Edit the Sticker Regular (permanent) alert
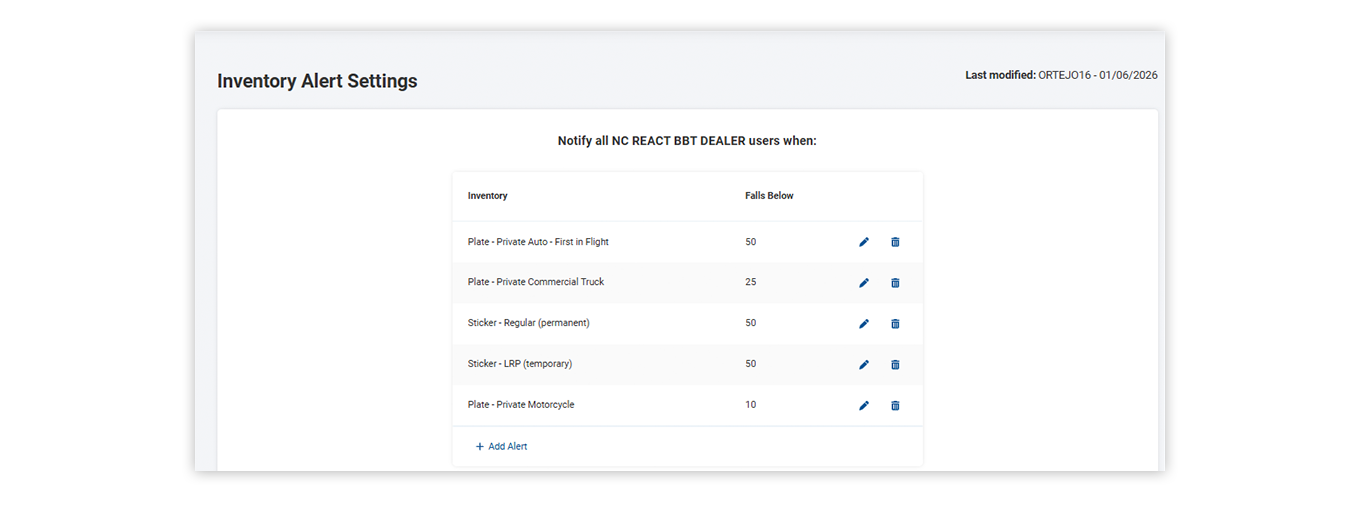Screen dimensions: 1360x505 tap(864, 324)
